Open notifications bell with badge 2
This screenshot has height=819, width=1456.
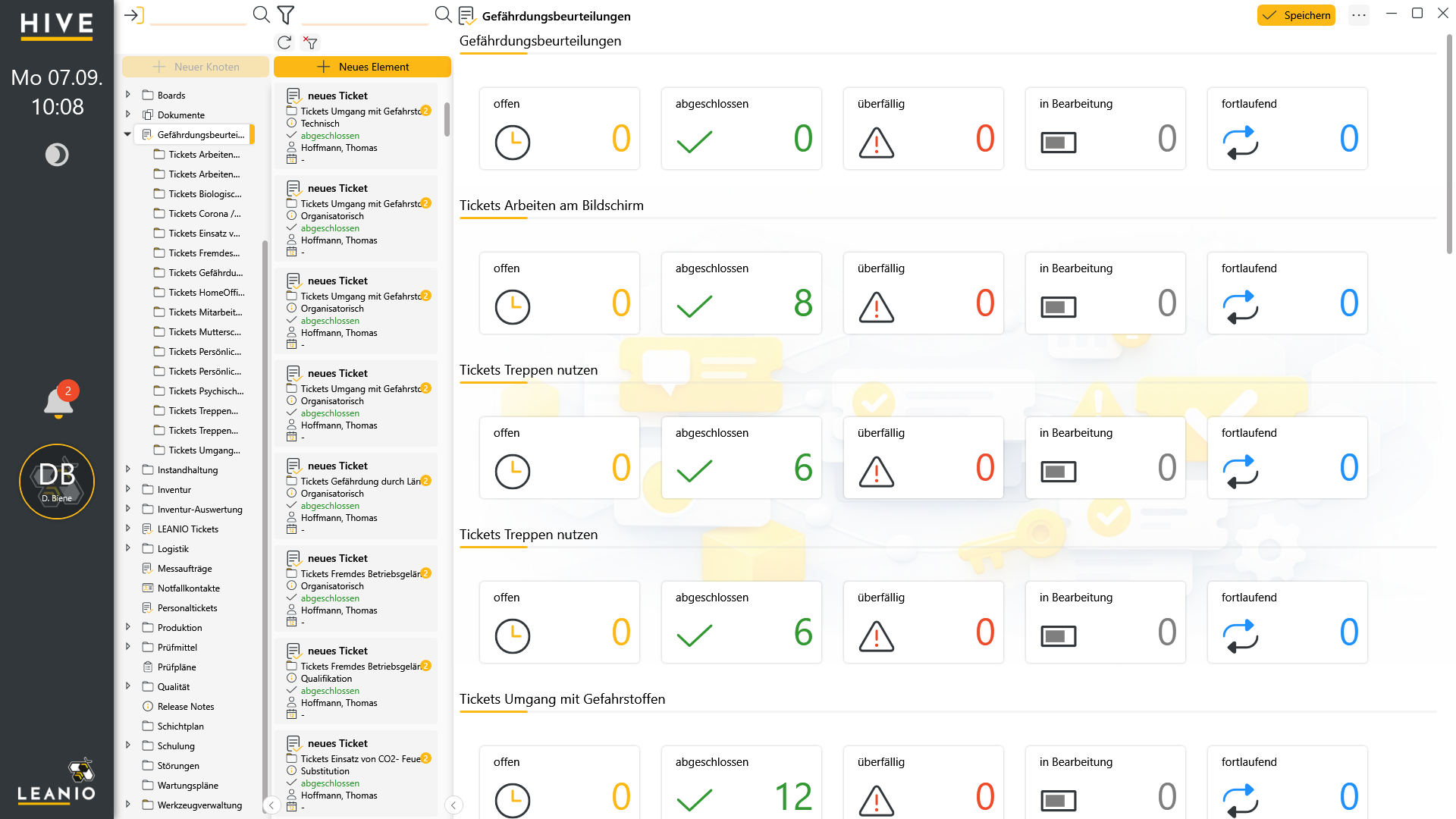59,400
